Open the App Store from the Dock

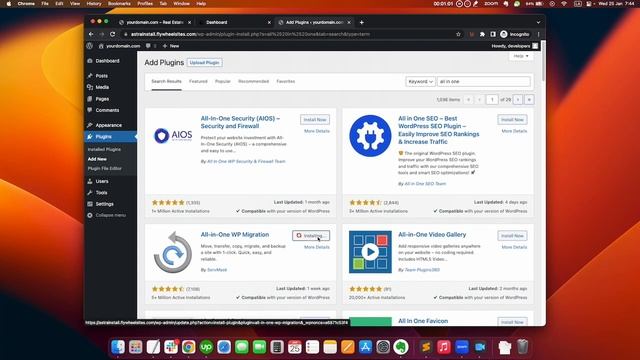[365, 347]
